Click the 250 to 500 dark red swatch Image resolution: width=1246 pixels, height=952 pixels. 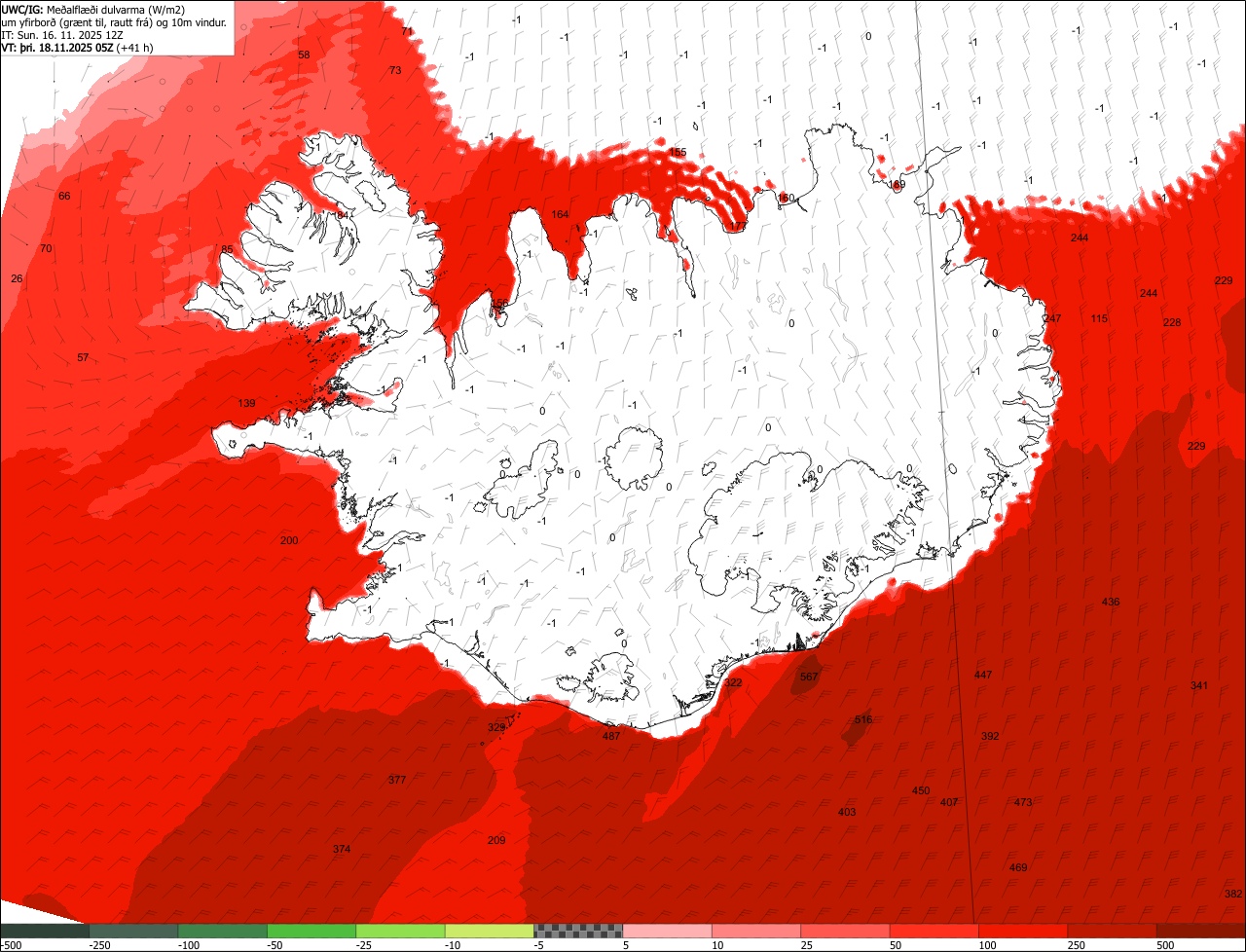point(1113,931)
